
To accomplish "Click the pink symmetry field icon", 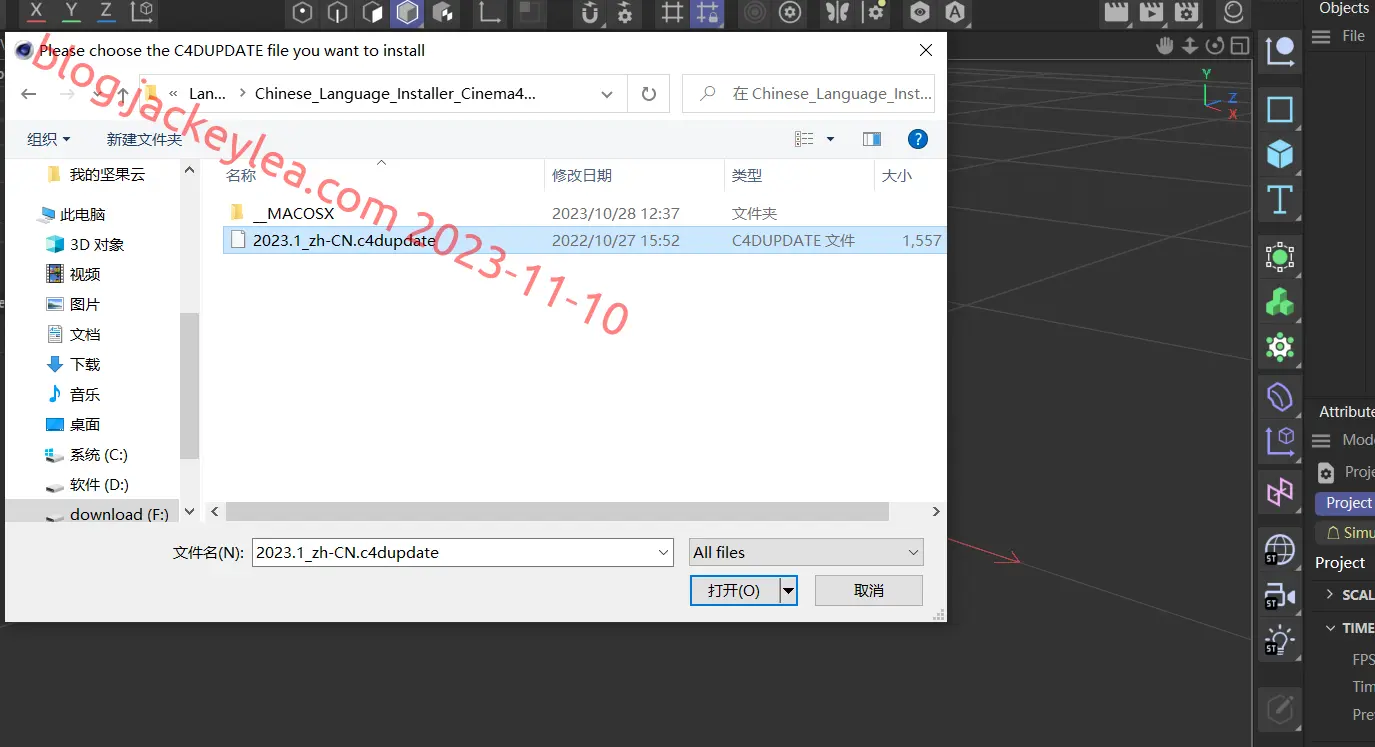I will point(1280,491).
